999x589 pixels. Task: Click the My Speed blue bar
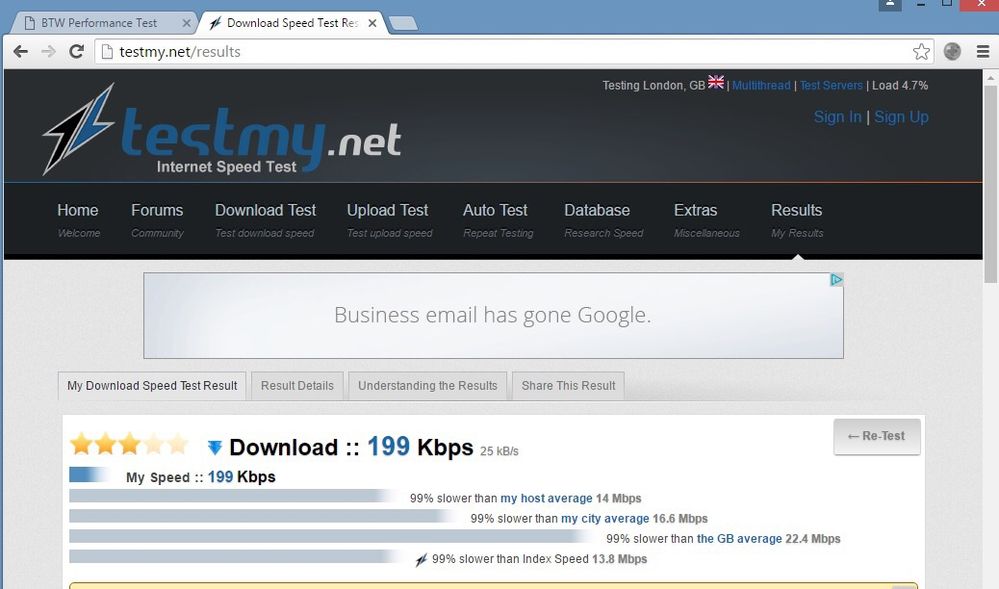click(89, 475)
